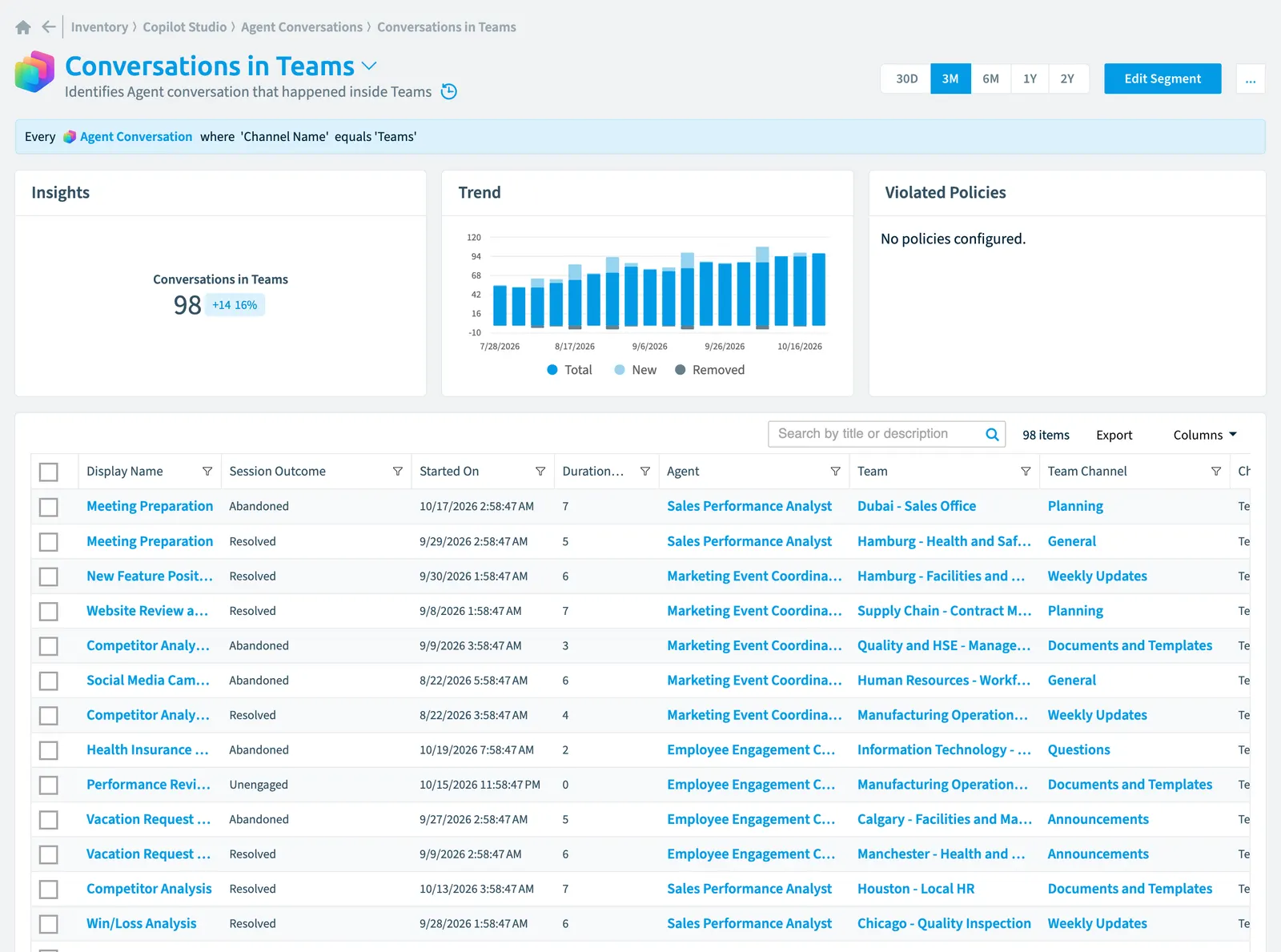The image size is (1281, 952).
Task: Select checkbox for New Feature Posit… row
Action: (x=49, y=576)
